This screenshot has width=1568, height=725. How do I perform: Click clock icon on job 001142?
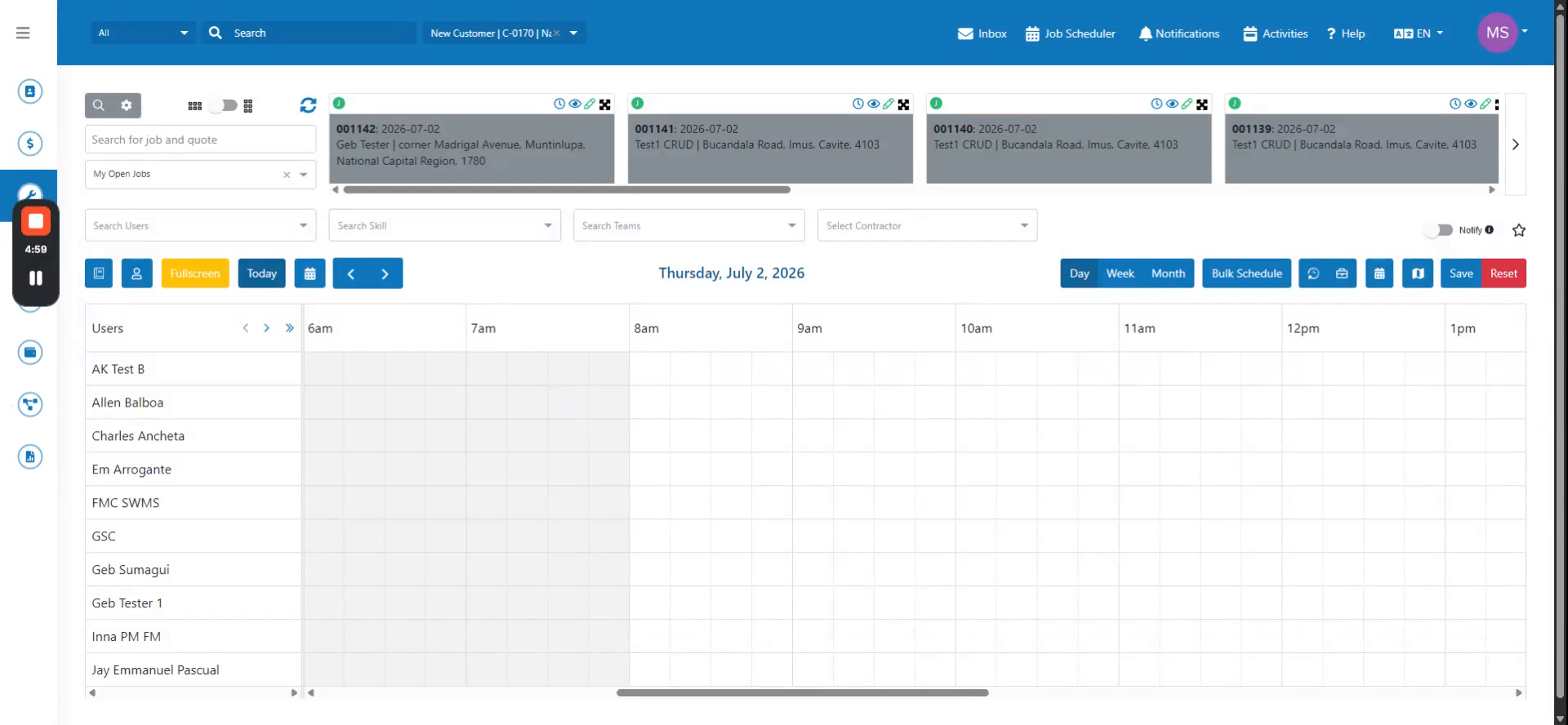(559, 104)
